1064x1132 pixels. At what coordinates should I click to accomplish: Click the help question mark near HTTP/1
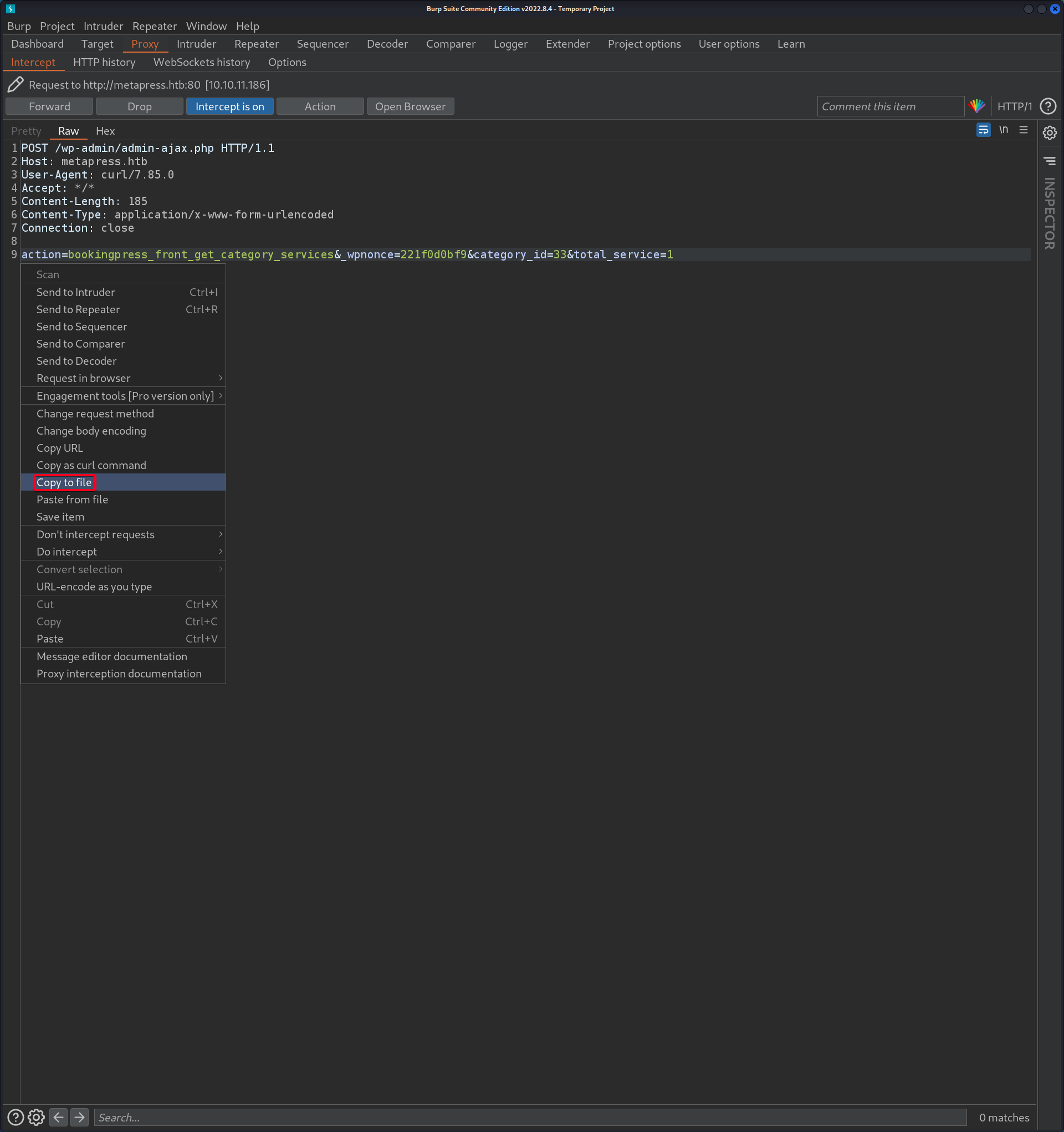point(1047,106)
